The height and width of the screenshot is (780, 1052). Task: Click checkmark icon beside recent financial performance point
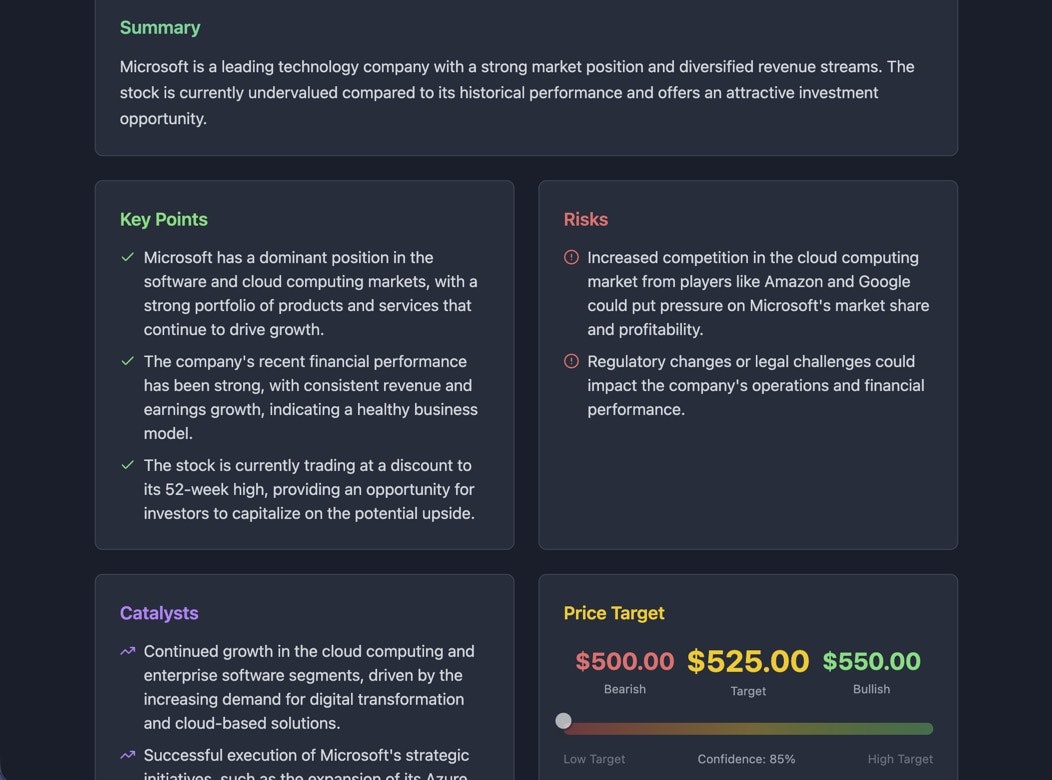(127, 361)
